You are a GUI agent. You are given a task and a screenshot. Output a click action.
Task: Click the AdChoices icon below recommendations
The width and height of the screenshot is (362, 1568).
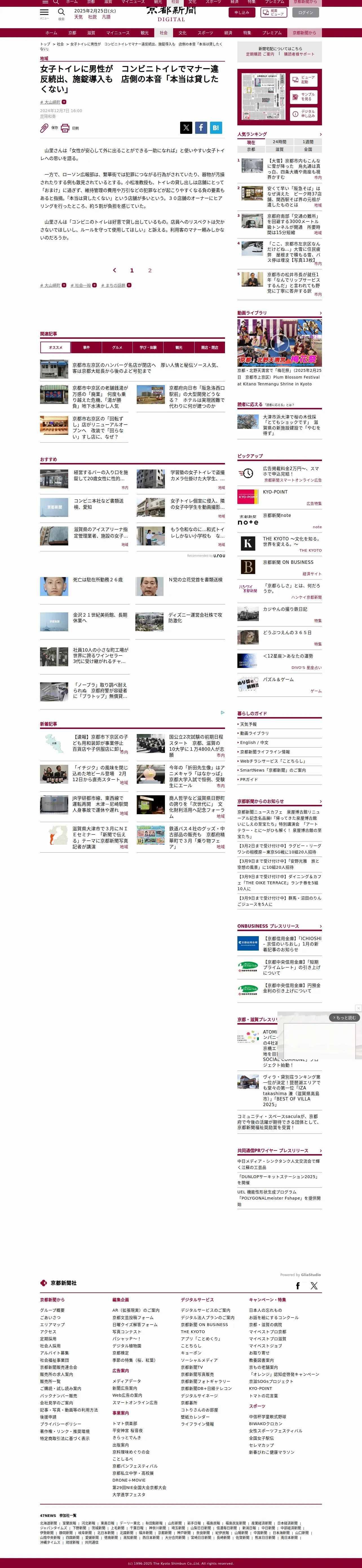tap(222, 712)
